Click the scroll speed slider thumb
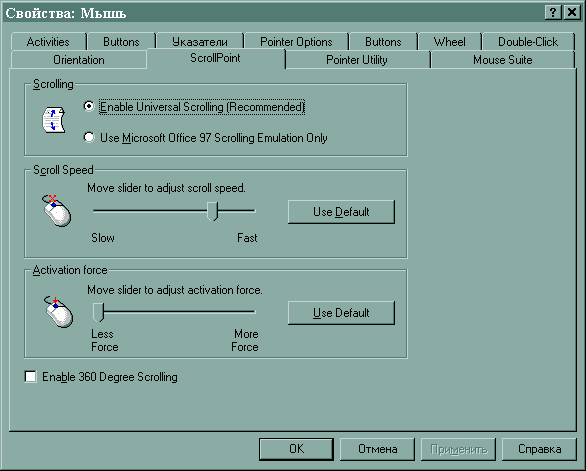Viewport: 586px width, 471px height. click(212, 211)
